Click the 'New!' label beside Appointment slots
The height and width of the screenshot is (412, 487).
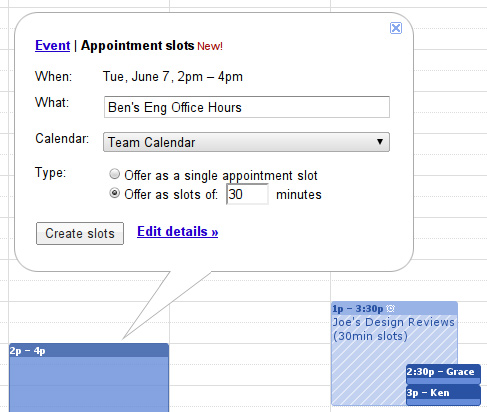210,46
